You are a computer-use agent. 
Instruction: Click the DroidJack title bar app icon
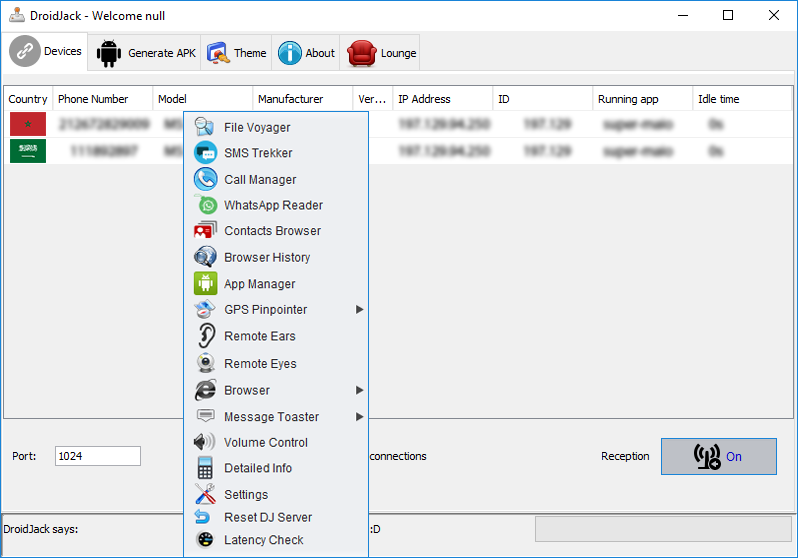(x=17, y=15)
